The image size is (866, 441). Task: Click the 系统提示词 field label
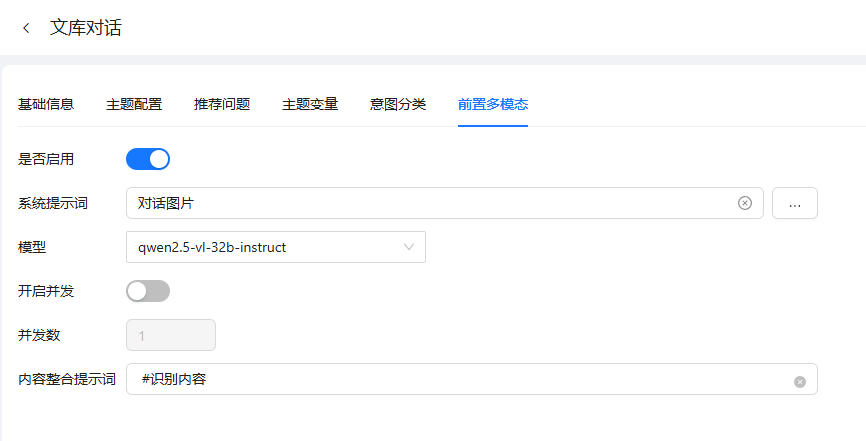(53, 203)
